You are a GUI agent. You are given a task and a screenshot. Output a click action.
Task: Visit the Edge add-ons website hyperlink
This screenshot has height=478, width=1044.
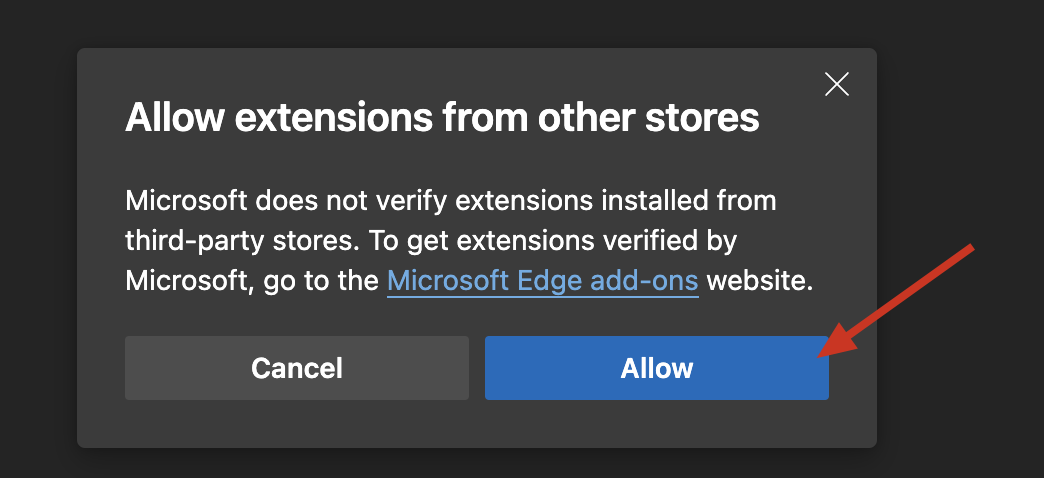click(x=542, y=280)
